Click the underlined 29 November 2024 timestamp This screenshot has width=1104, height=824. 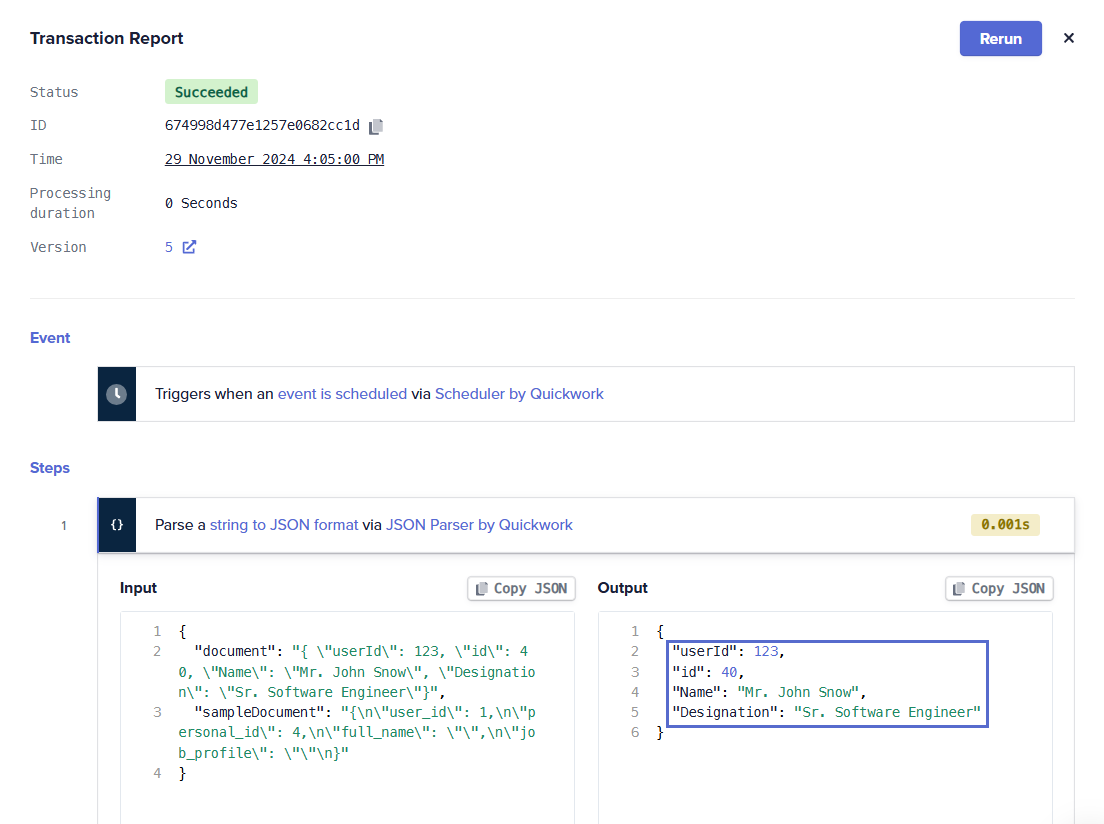(x=274, y=159)
